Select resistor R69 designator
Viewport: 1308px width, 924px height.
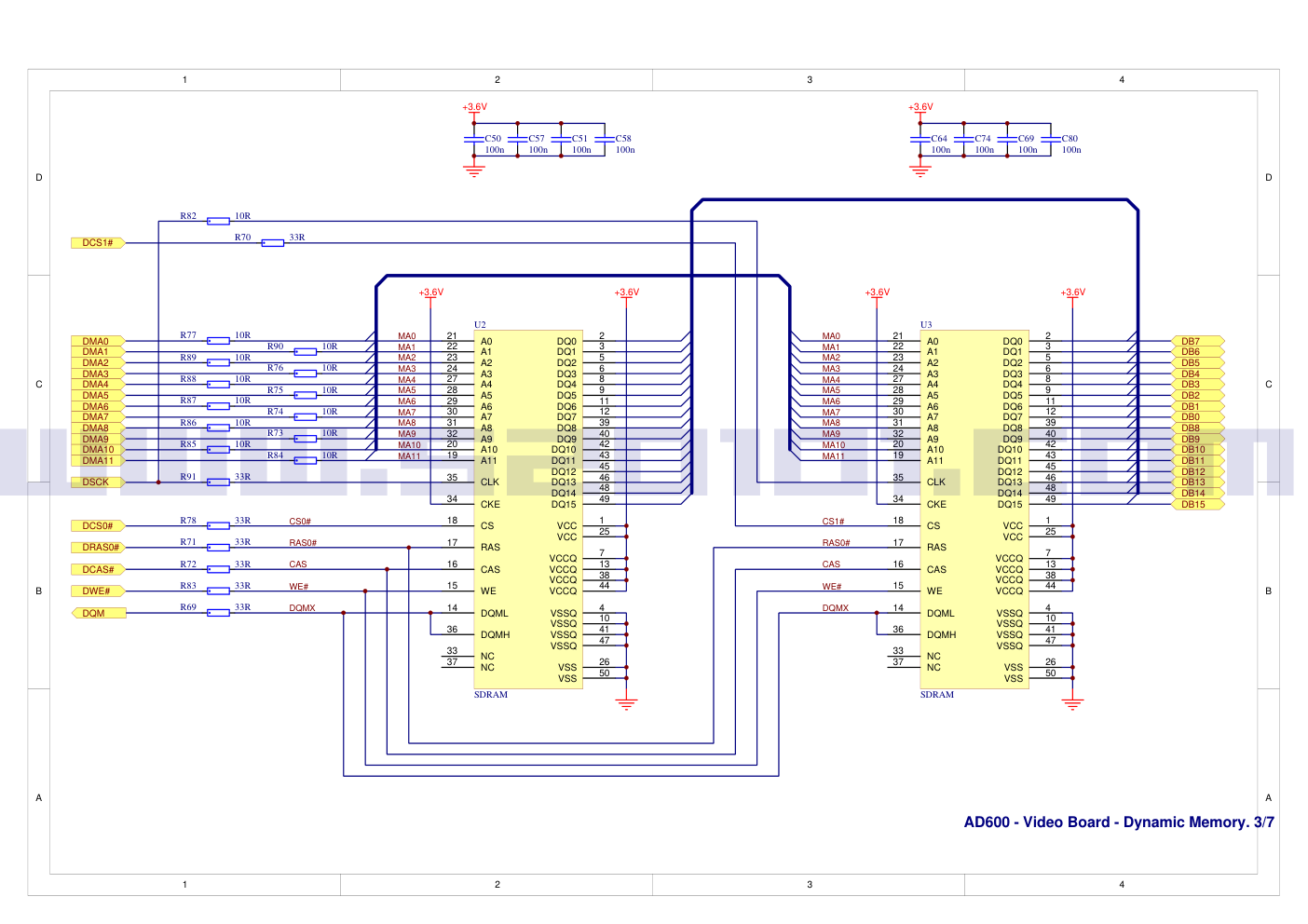188,607
